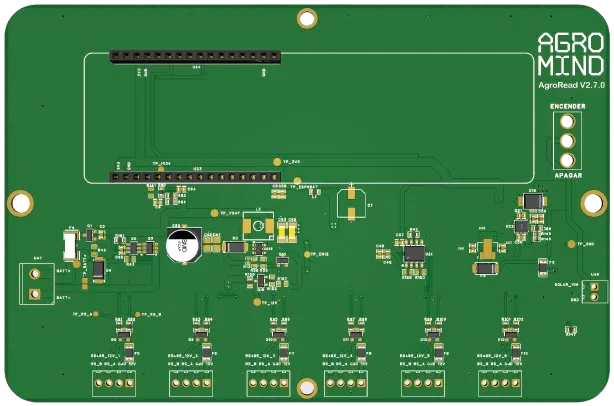The height and width of the screenshot is (406, 614).
Task: Click the RS485_12V_6 terminal block
Action: (500, 383)
